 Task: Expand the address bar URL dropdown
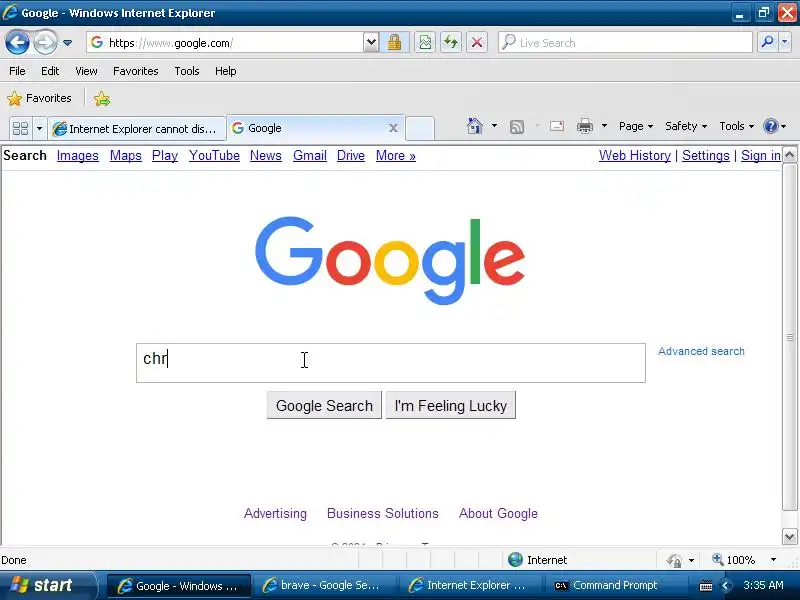(371, 43)
